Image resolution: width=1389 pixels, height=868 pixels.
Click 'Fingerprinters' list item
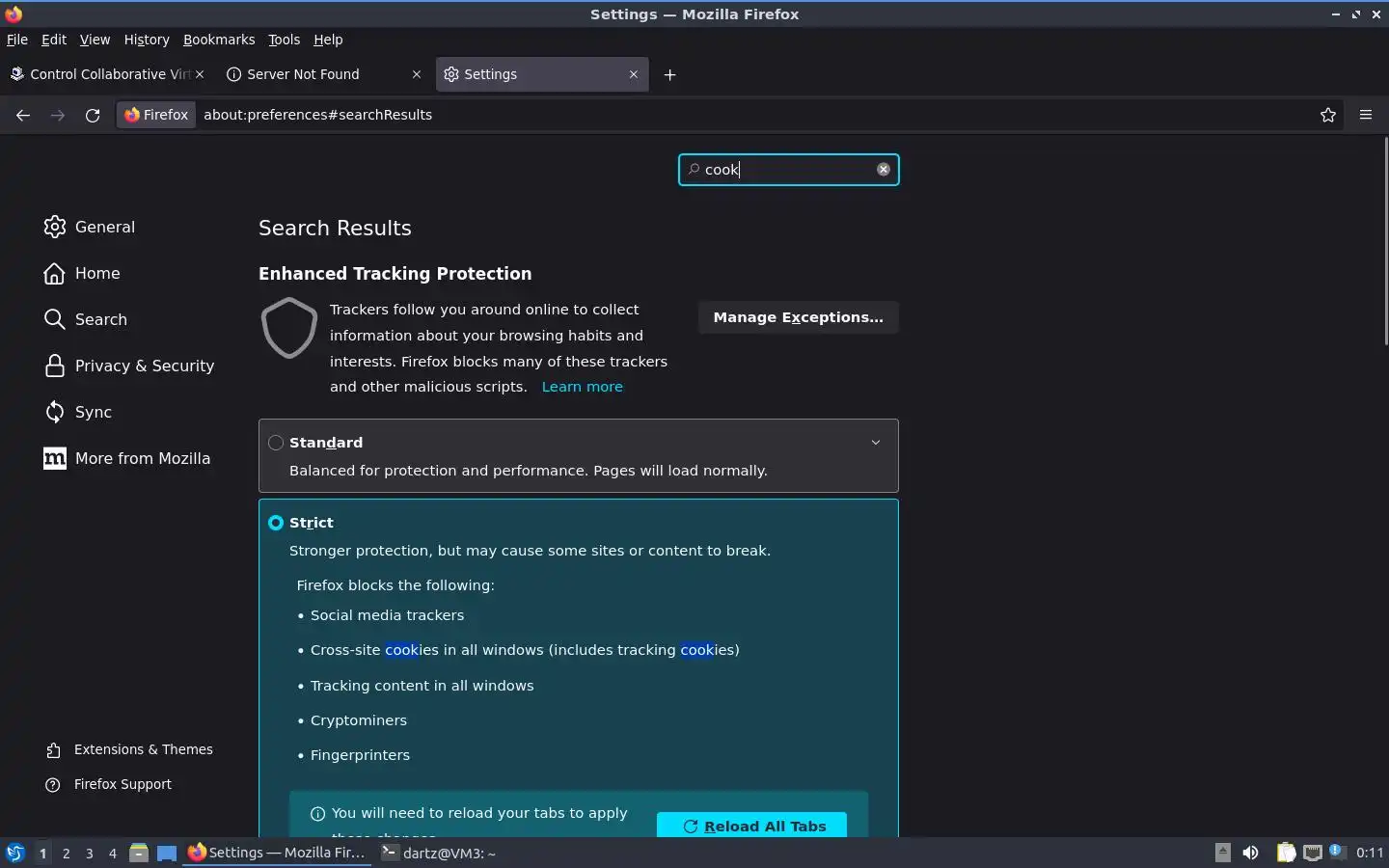click(360, 755)
